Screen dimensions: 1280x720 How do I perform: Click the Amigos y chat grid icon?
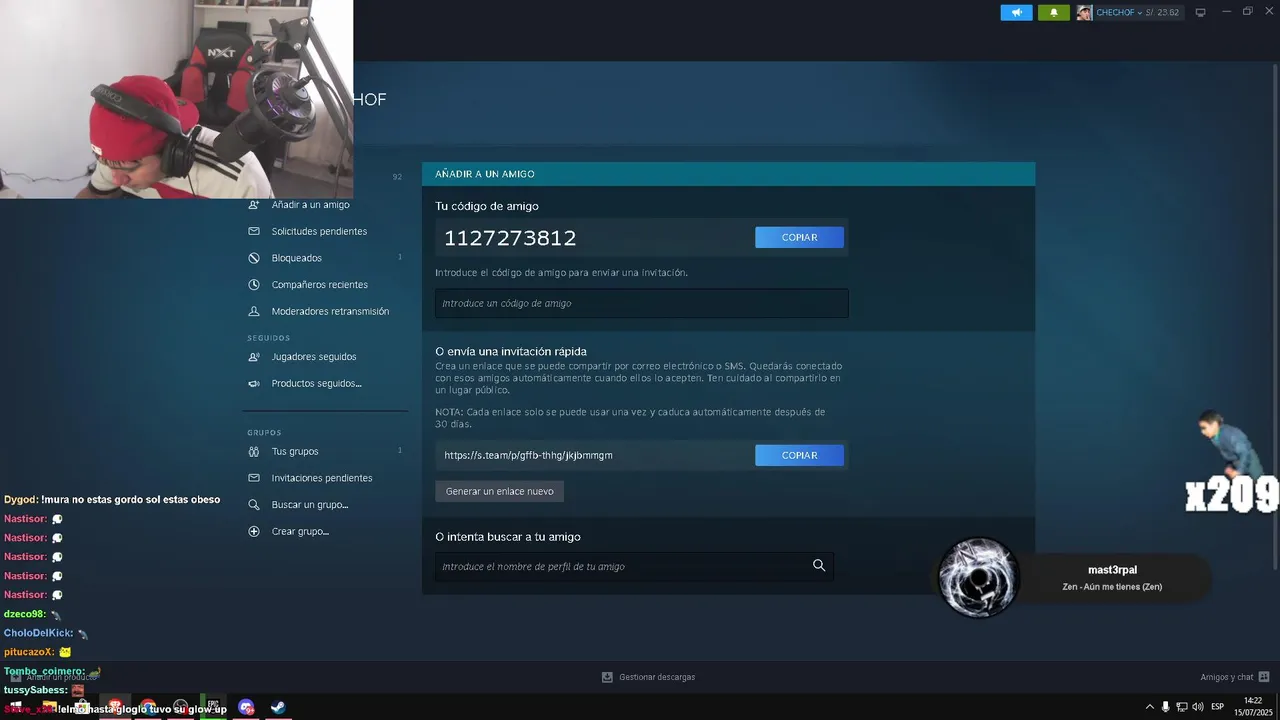pos(1264,677)
